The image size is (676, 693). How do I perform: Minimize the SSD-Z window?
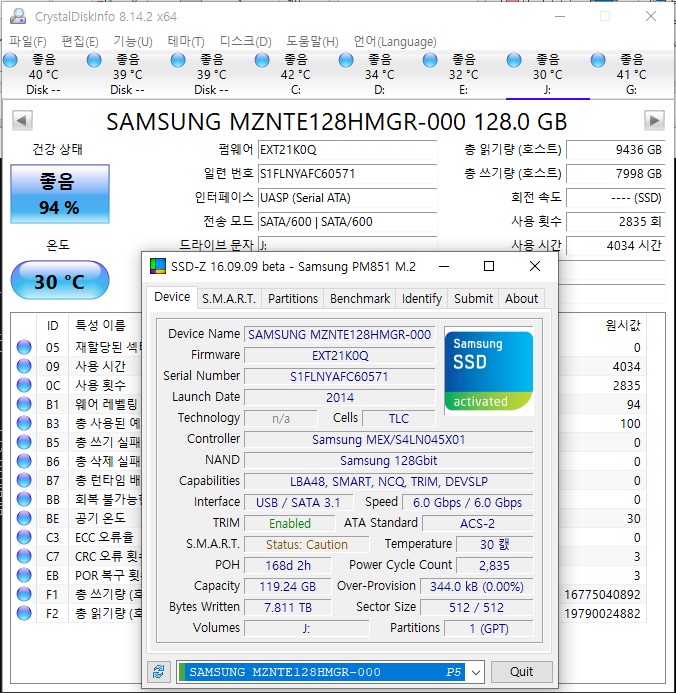[x=444, y=266]
